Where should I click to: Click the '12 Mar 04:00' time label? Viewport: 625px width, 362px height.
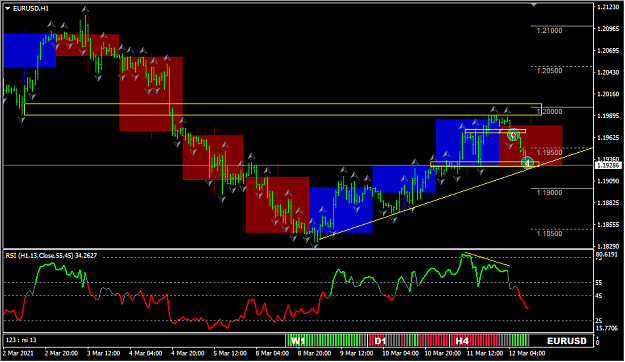pos(527,353)
